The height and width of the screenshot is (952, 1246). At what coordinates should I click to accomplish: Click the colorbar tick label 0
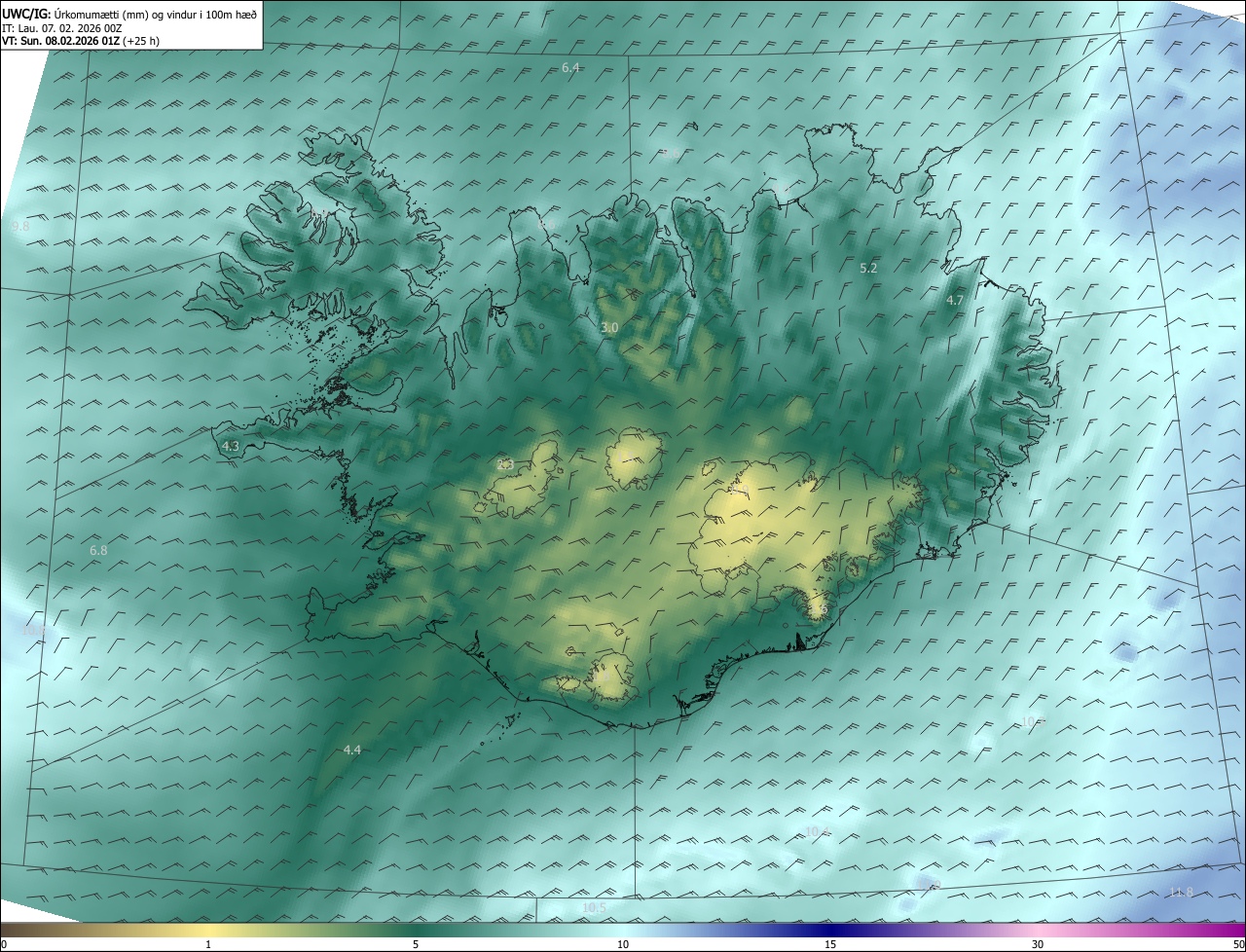(4, 945)
